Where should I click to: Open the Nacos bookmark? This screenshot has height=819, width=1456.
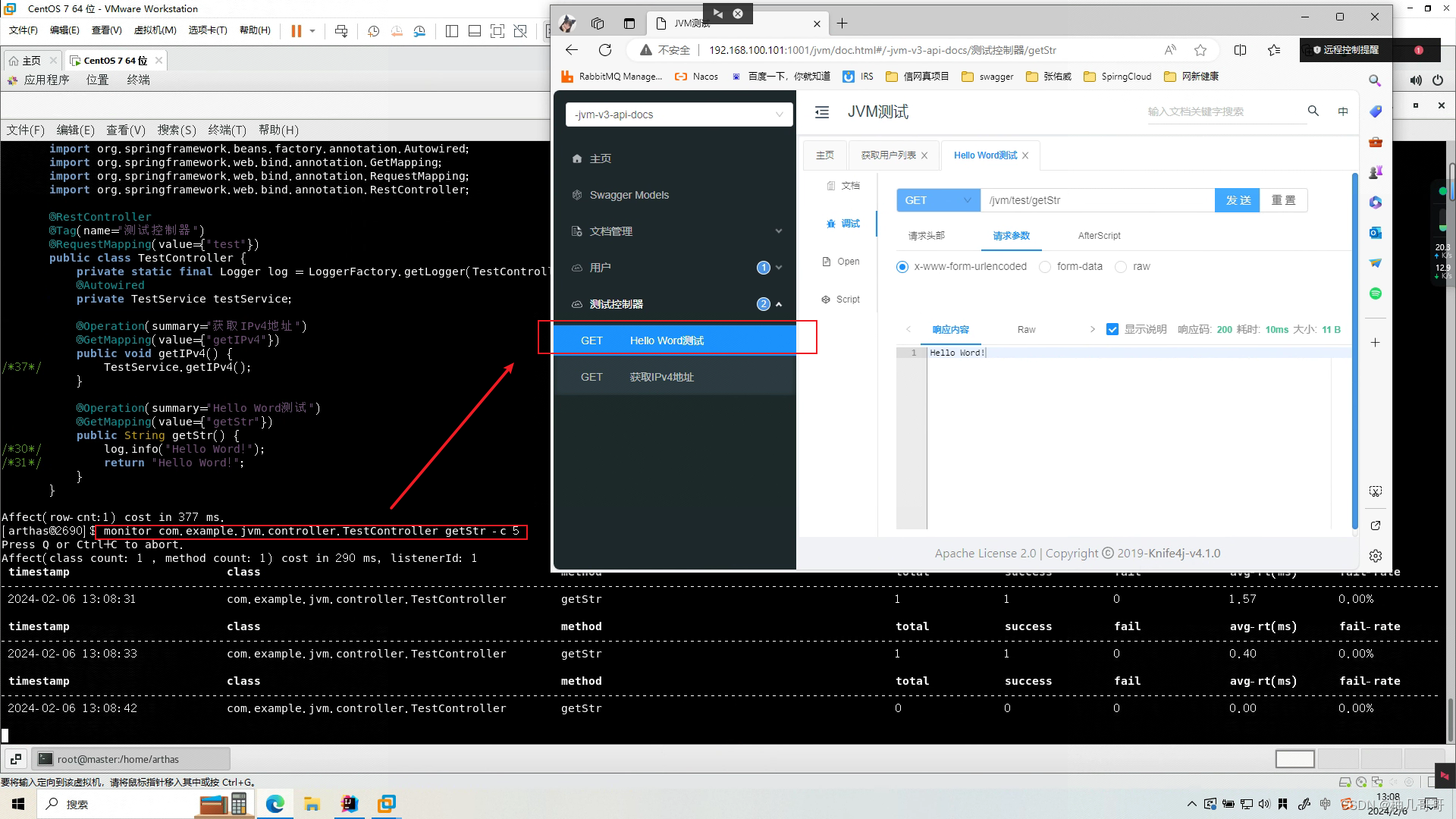[x=696, y=77]
